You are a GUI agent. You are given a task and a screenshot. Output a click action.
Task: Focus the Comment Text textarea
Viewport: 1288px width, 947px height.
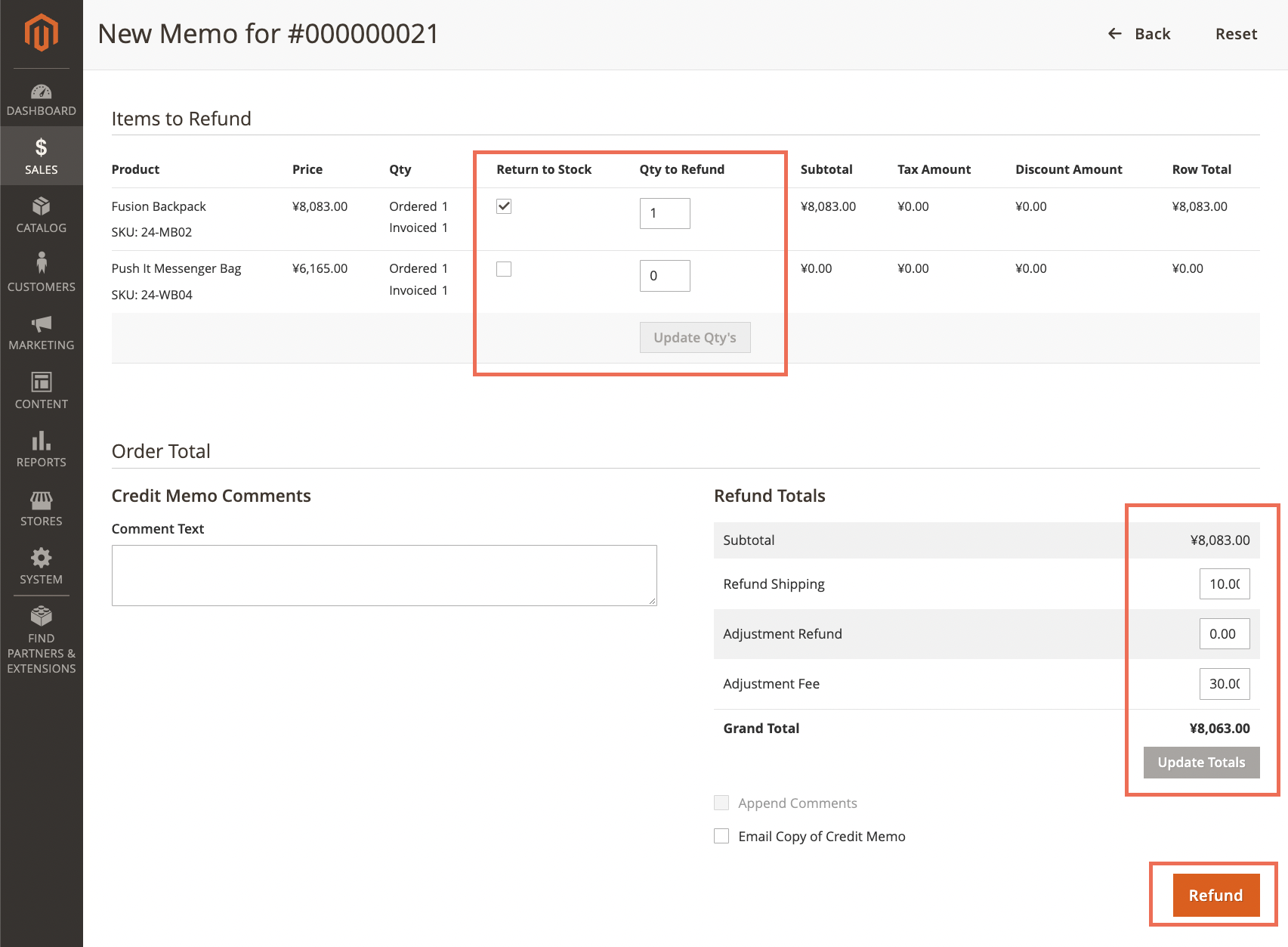384,575
